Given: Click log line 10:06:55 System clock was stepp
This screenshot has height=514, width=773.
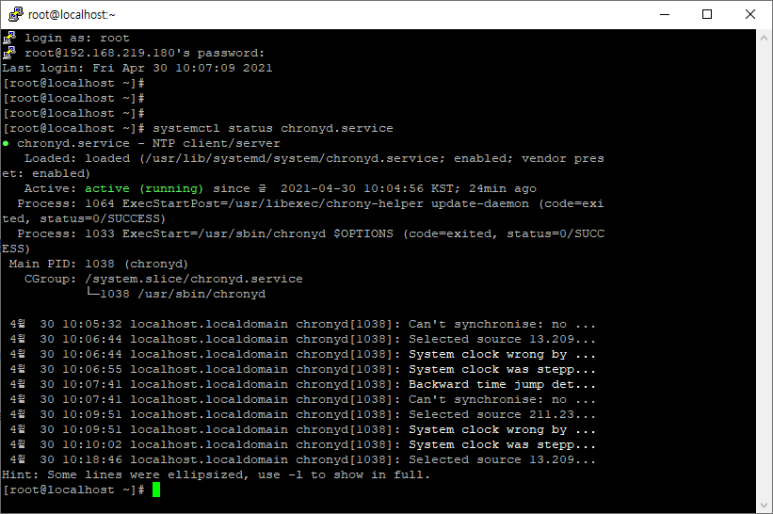Looking at the screenshot, I should click(x=303, y=369).
